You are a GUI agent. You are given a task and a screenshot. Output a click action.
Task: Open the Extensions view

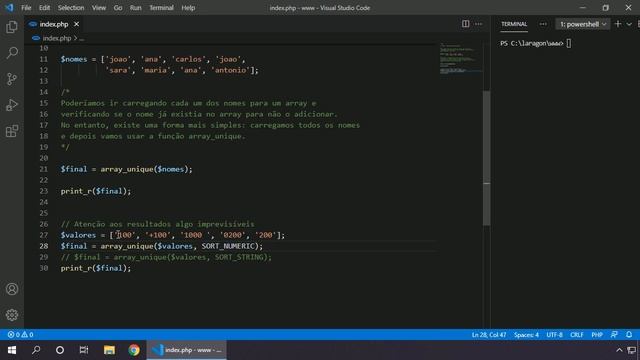click(x=12, y=131)
